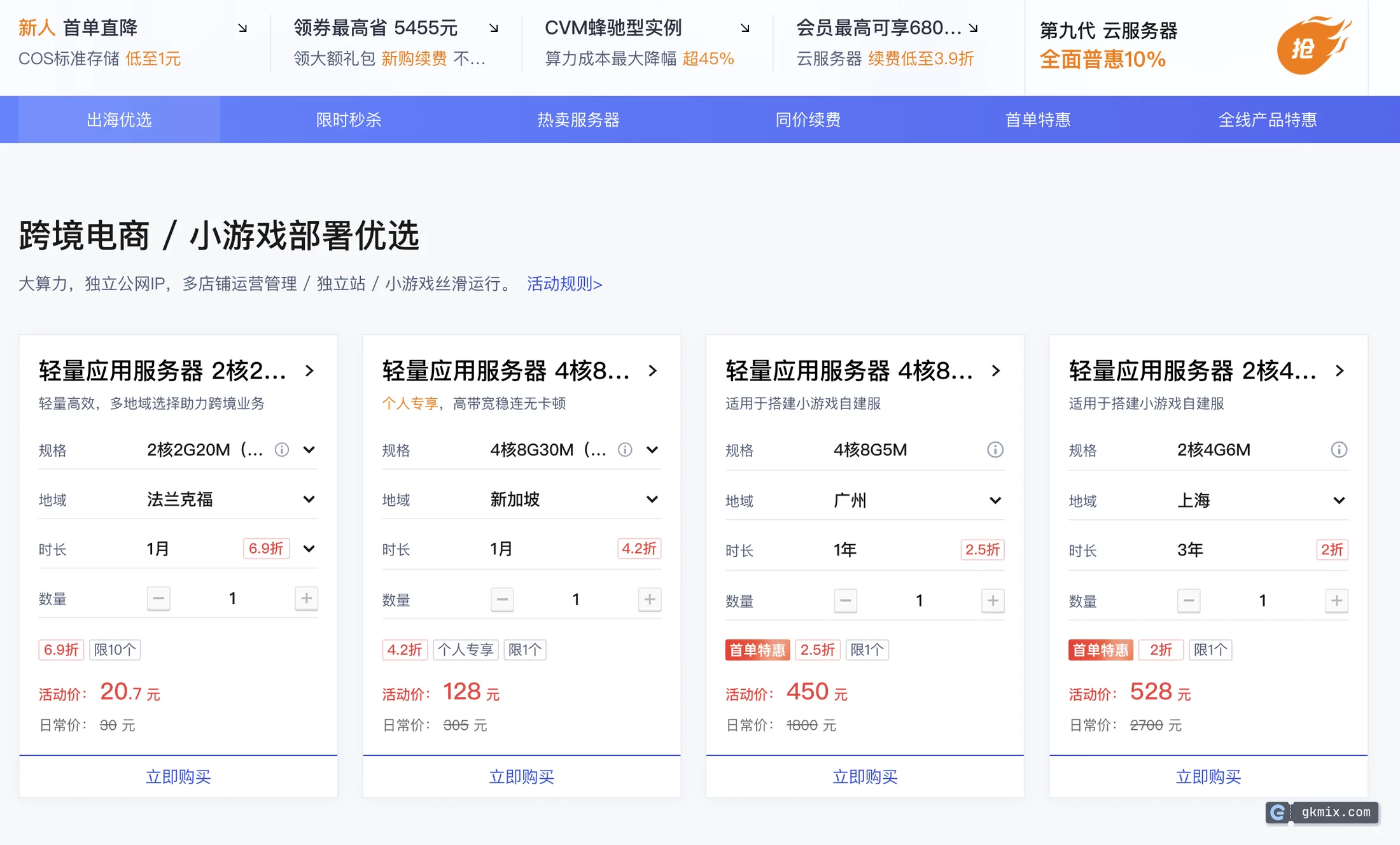Click the 限10个 tag

(115, 650)
